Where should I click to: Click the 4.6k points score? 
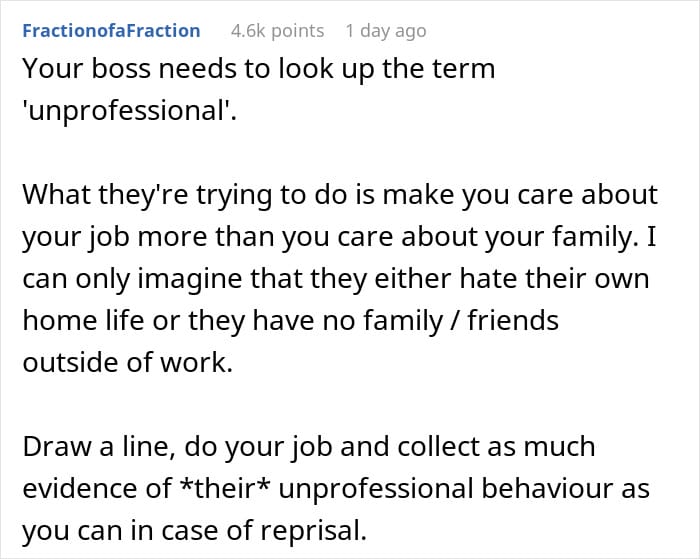click(277, 31)
